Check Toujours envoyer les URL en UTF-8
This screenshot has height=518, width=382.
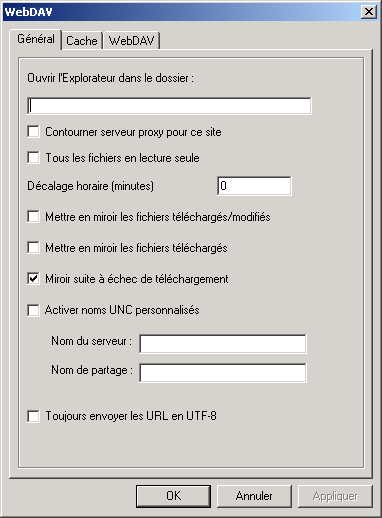(33, 416)
